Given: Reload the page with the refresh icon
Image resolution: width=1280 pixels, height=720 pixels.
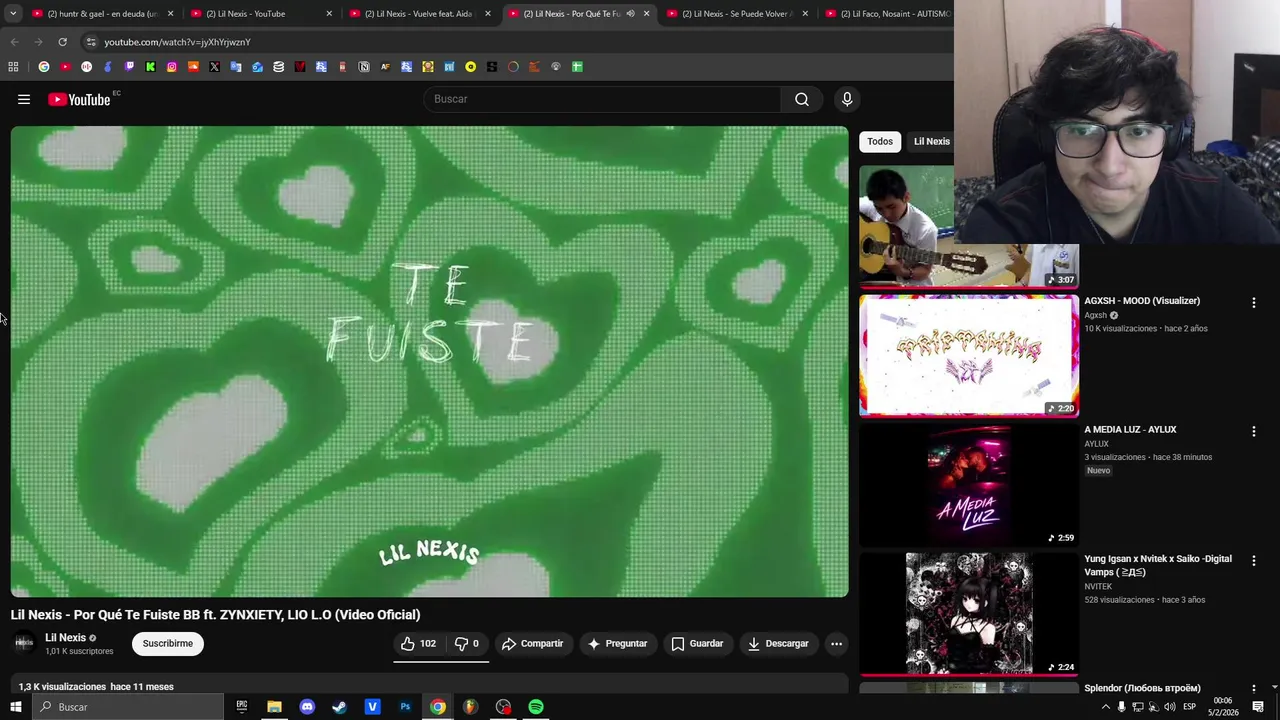Looking at the screenshot, I should click(62, 42).
